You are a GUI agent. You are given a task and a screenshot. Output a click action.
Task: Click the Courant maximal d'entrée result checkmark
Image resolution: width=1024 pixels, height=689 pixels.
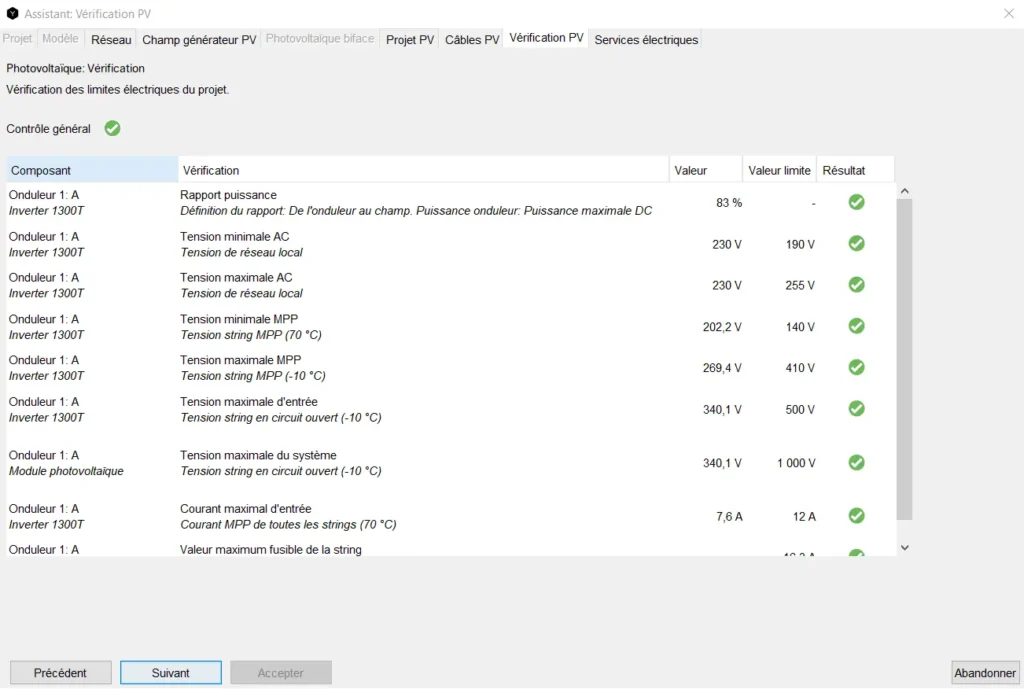coord(856,516)
